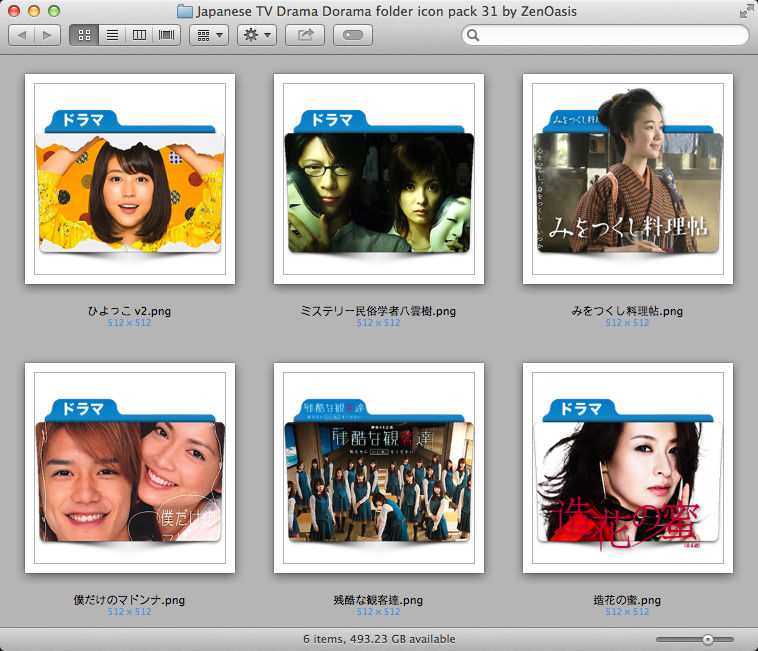Go back with the left arrow button
The width and height of the screenshot is (758, 651).
[22, 35]
